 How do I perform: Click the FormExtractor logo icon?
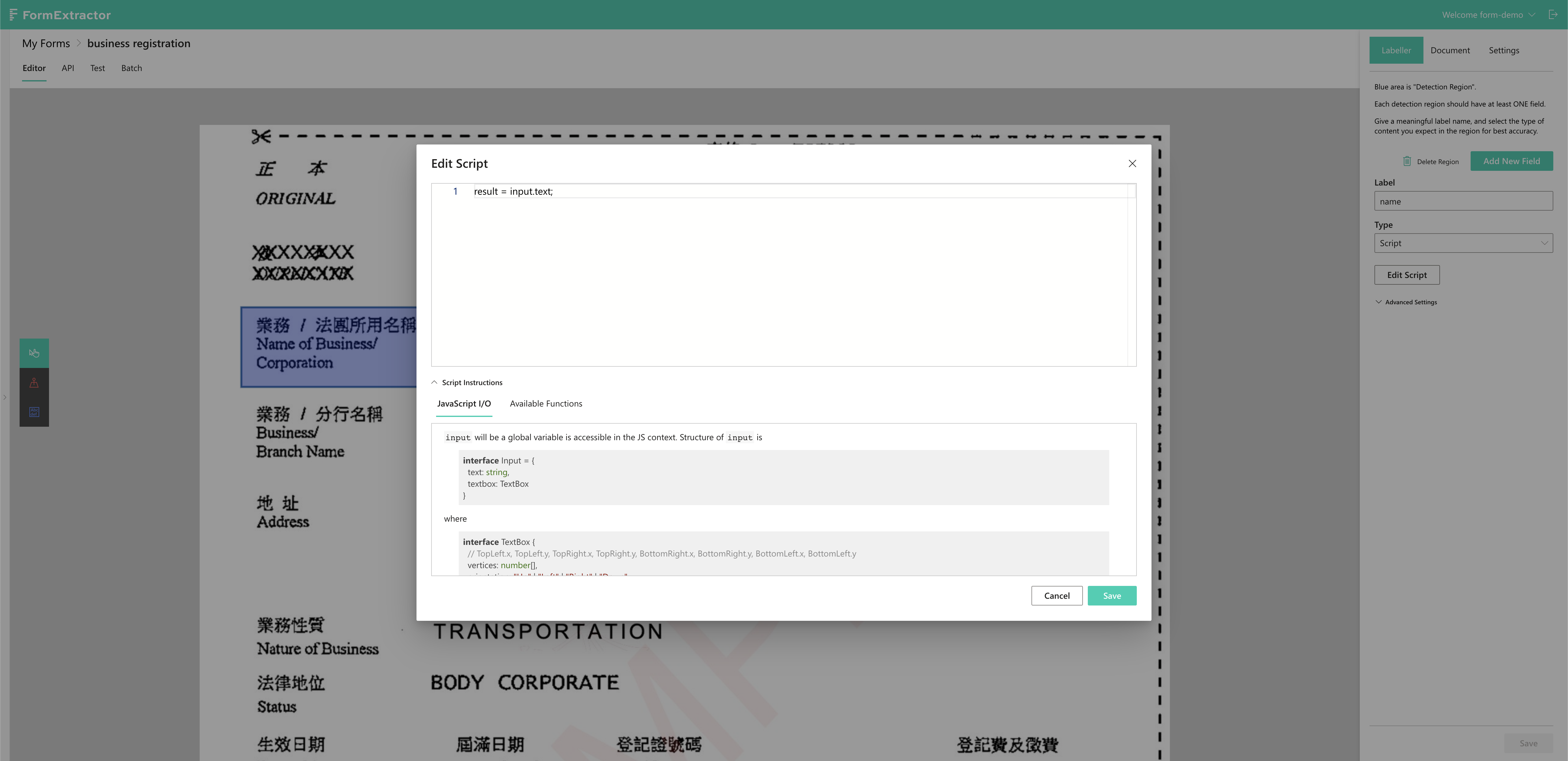tap(13, 15)
